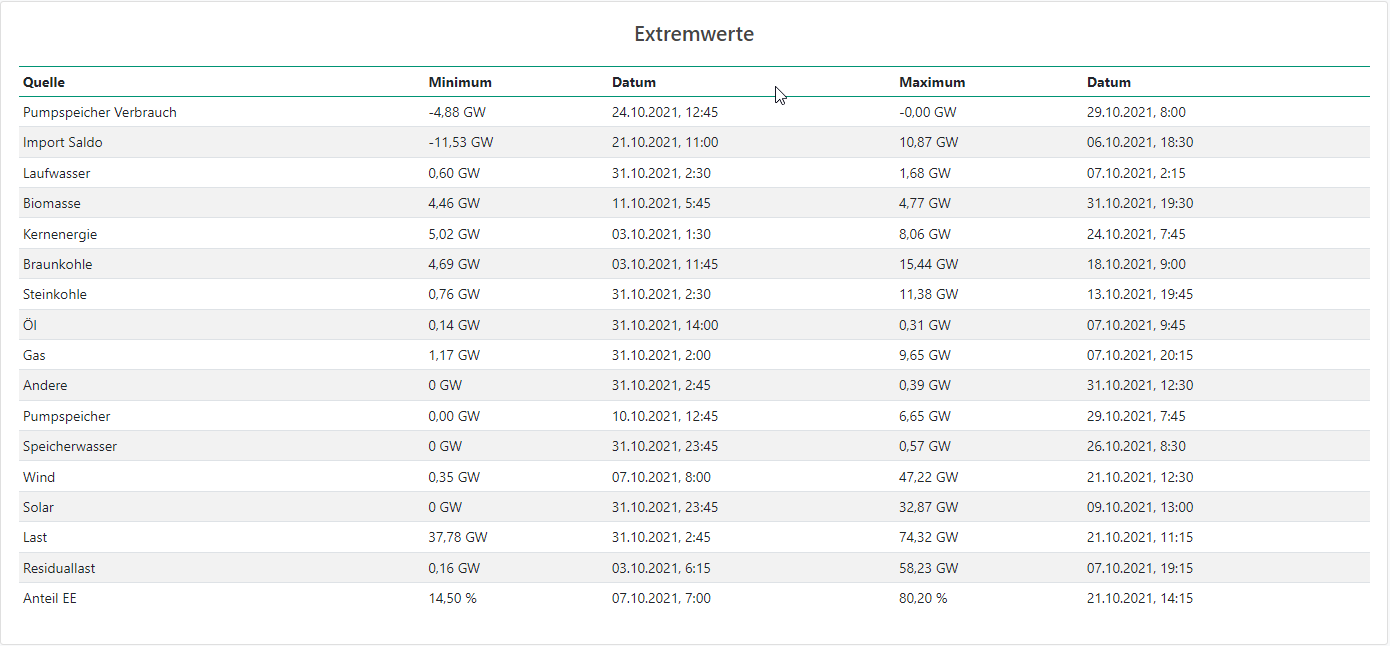1390x646 pixels.
Task: Click the Maximum column header
Action: [x=932, y=82]
